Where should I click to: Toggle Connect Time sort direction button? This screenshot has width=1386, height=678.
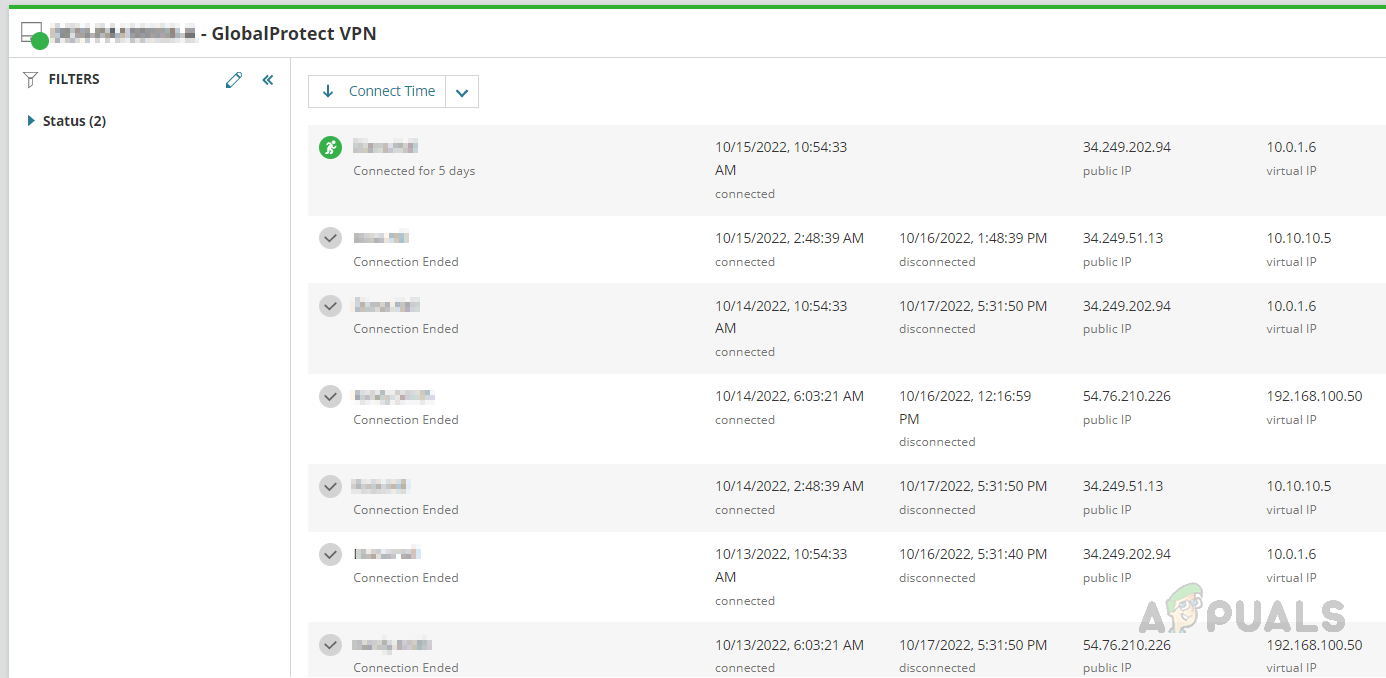[x=377, y=91]
